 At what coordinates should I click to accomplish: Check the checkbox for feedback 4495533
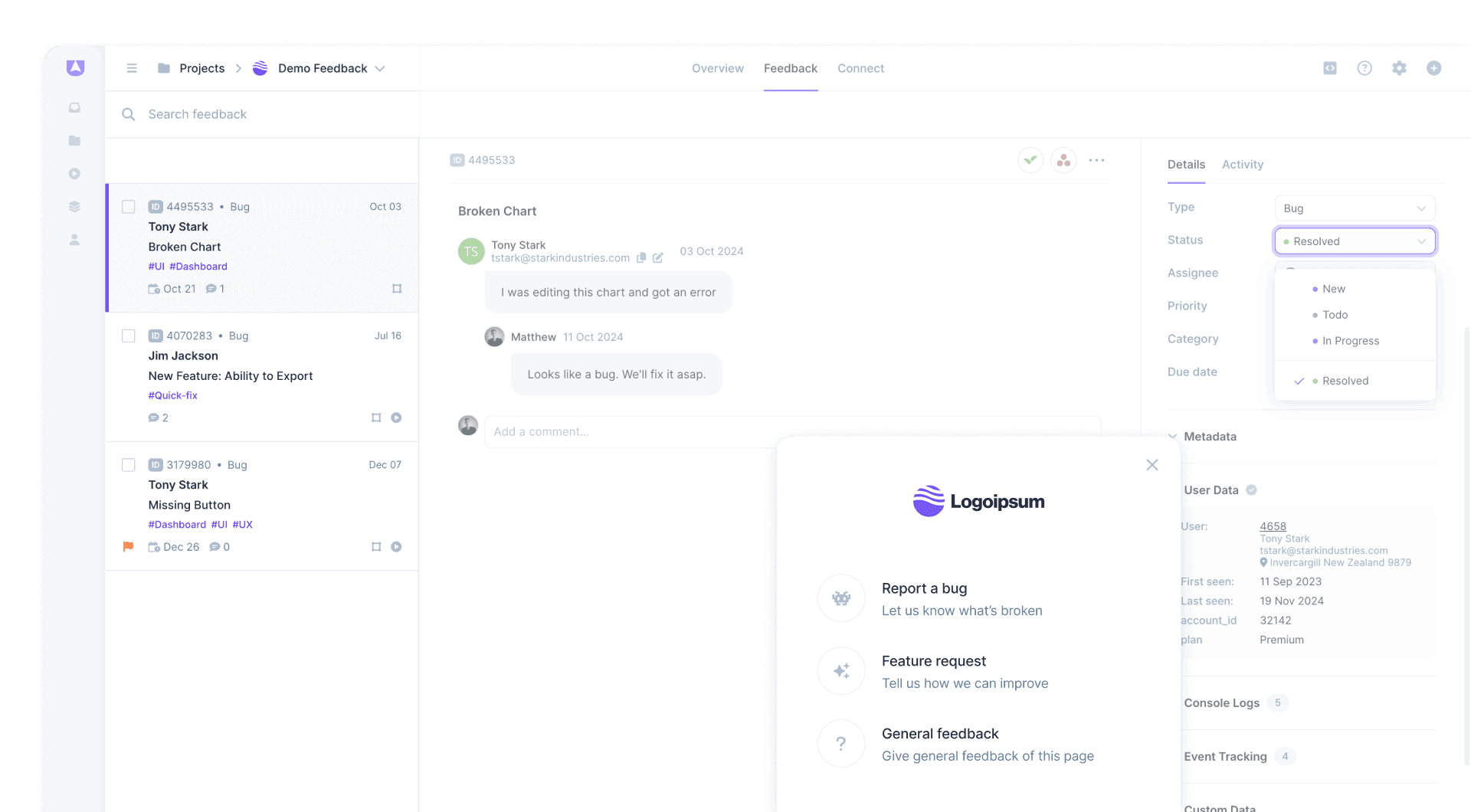(x=129, y=207)
